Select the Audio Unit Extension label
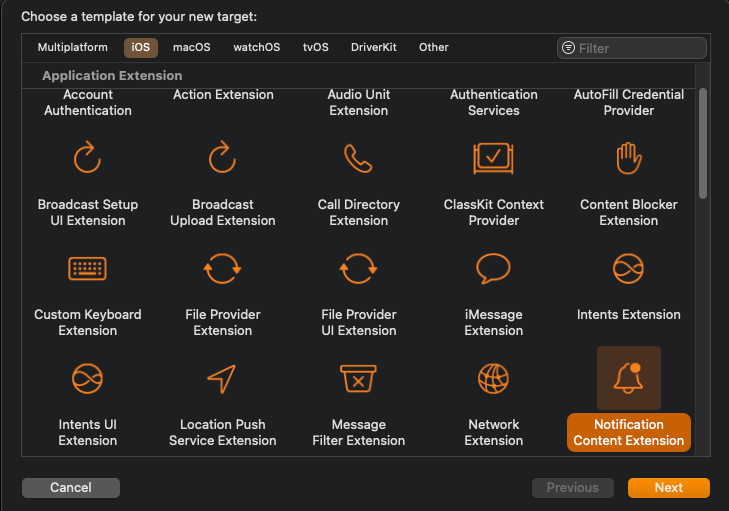 pyautogui.click(x=358, y=102)
